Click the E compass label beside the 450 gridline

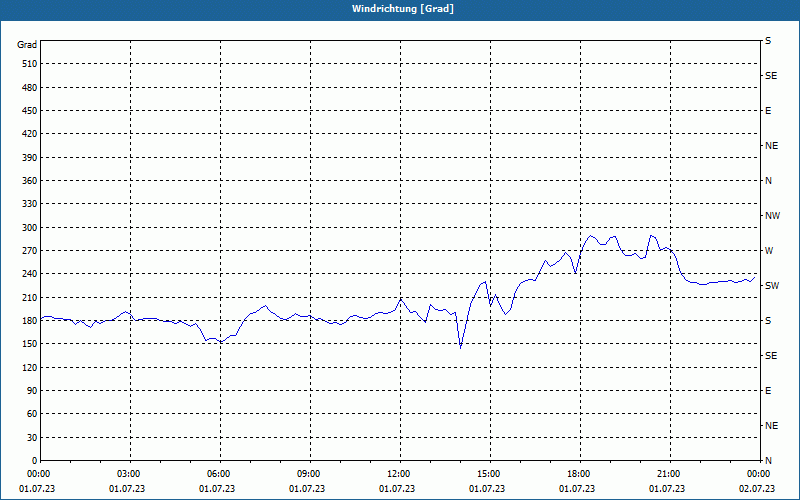[x=768, y=111]
